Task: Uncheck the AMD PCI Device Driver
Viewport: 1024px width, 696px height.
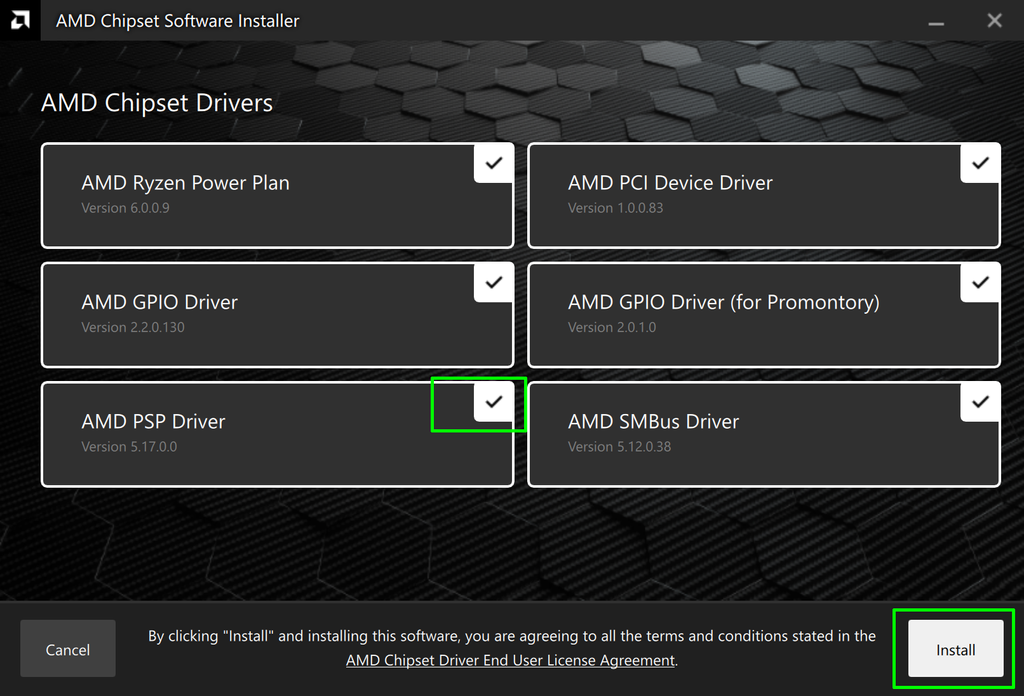Action: tap(980, 162)
